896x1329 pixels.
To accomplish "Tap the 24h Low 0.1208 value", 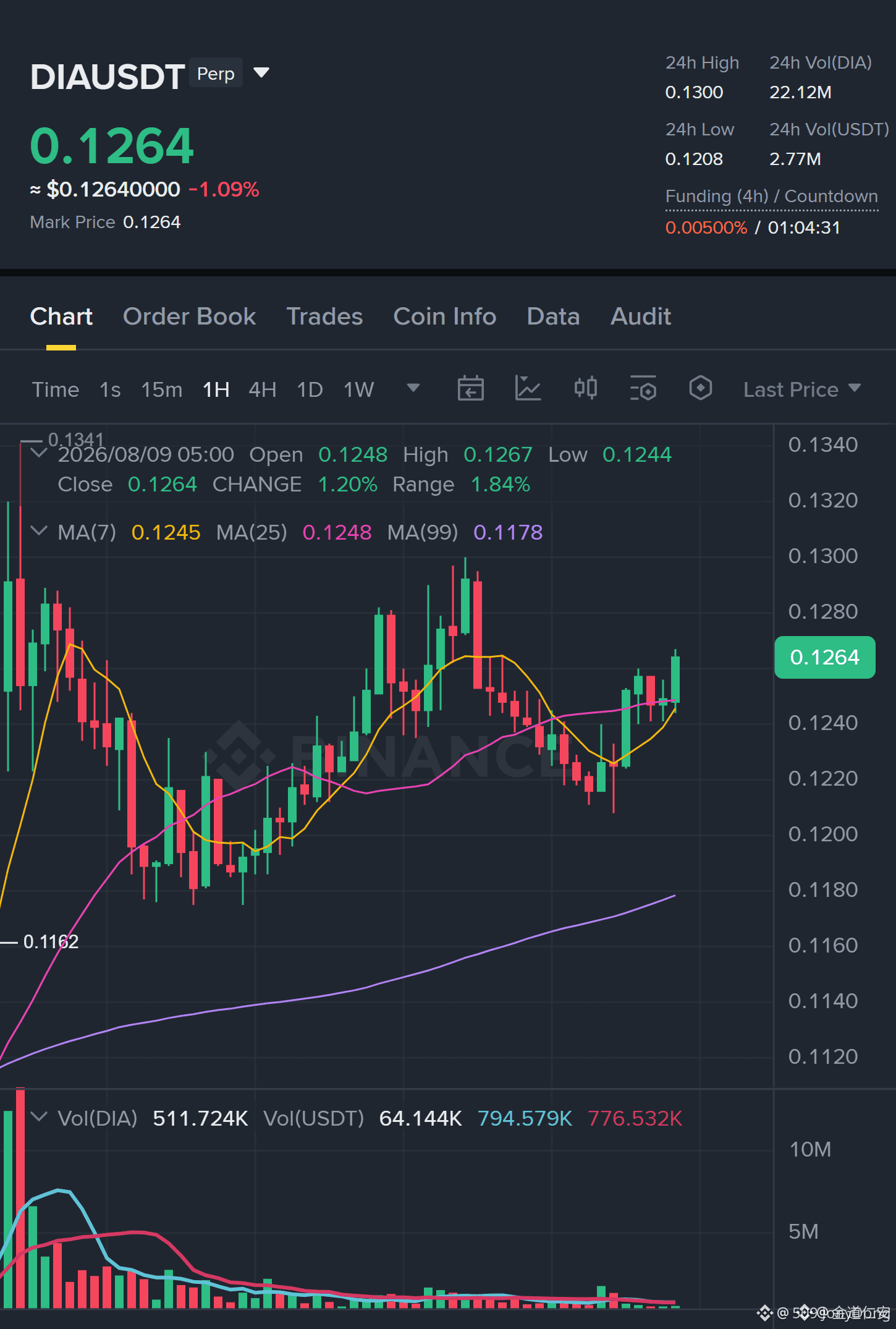I will tap(694, 159).
